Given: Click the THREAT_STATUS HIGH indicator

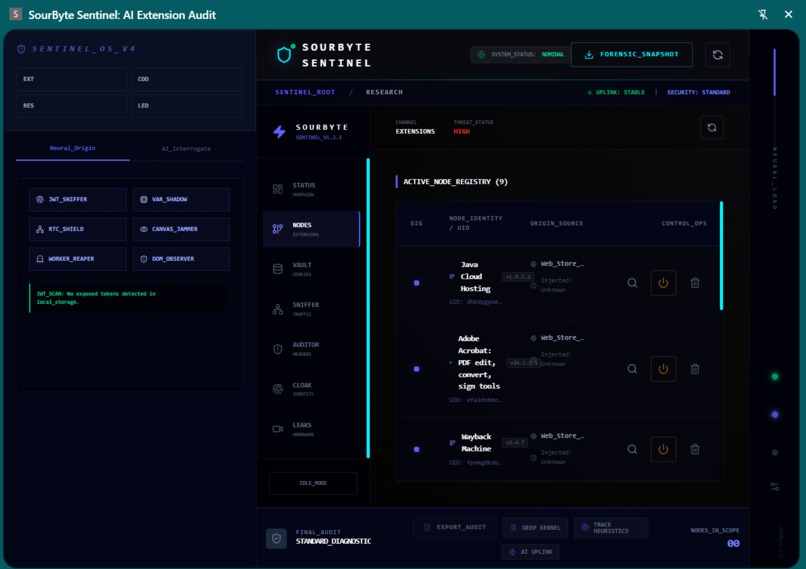Looking at the screenshot, I should pos(473,127).
